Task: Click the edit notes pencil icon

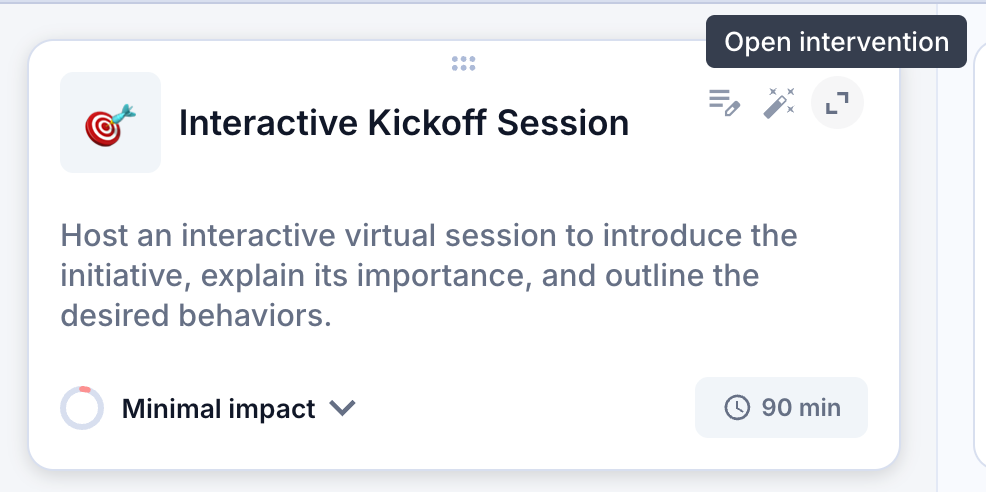Action: pyautogui.click(x=724, y=103)
